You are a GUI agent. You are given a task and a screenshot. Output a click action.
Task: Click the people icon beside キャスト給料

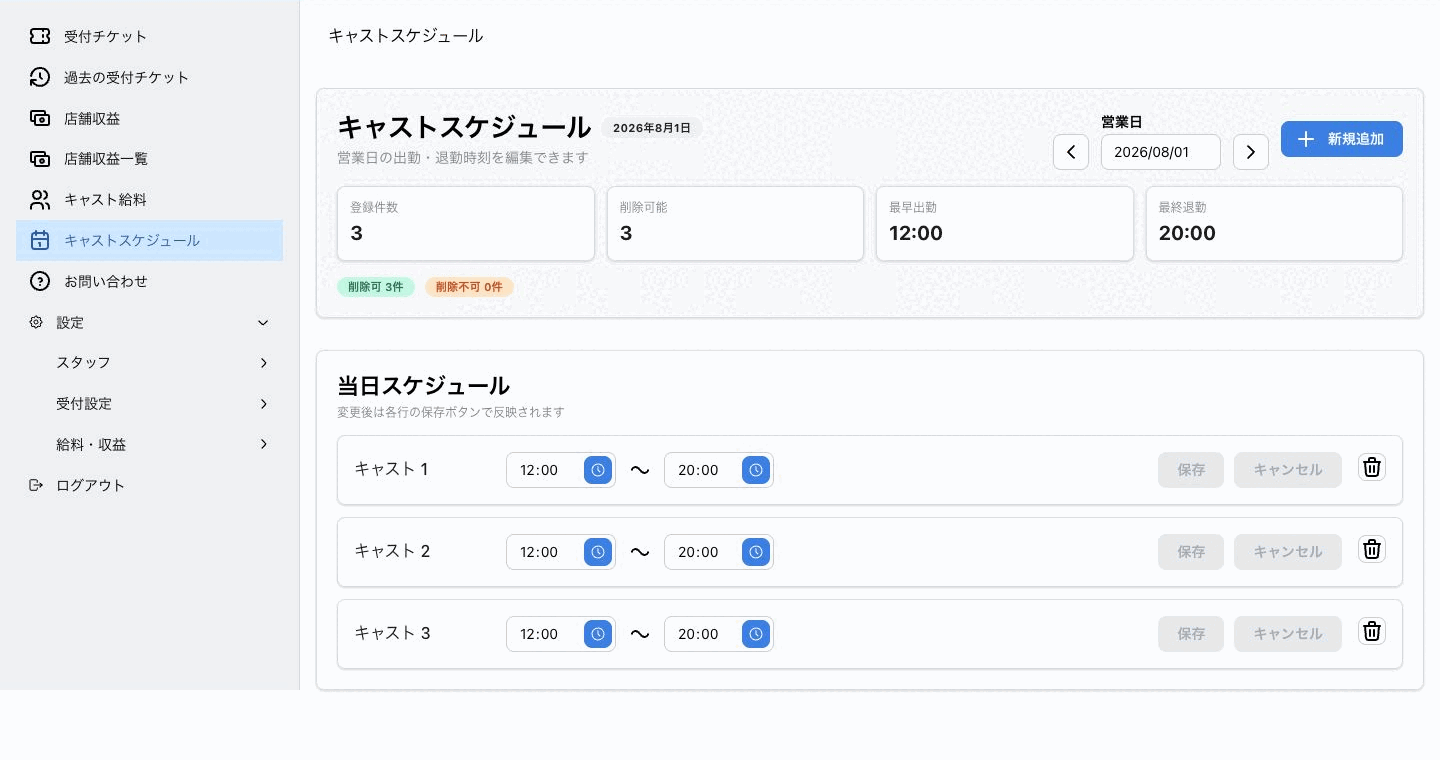(x=40, y=200)
